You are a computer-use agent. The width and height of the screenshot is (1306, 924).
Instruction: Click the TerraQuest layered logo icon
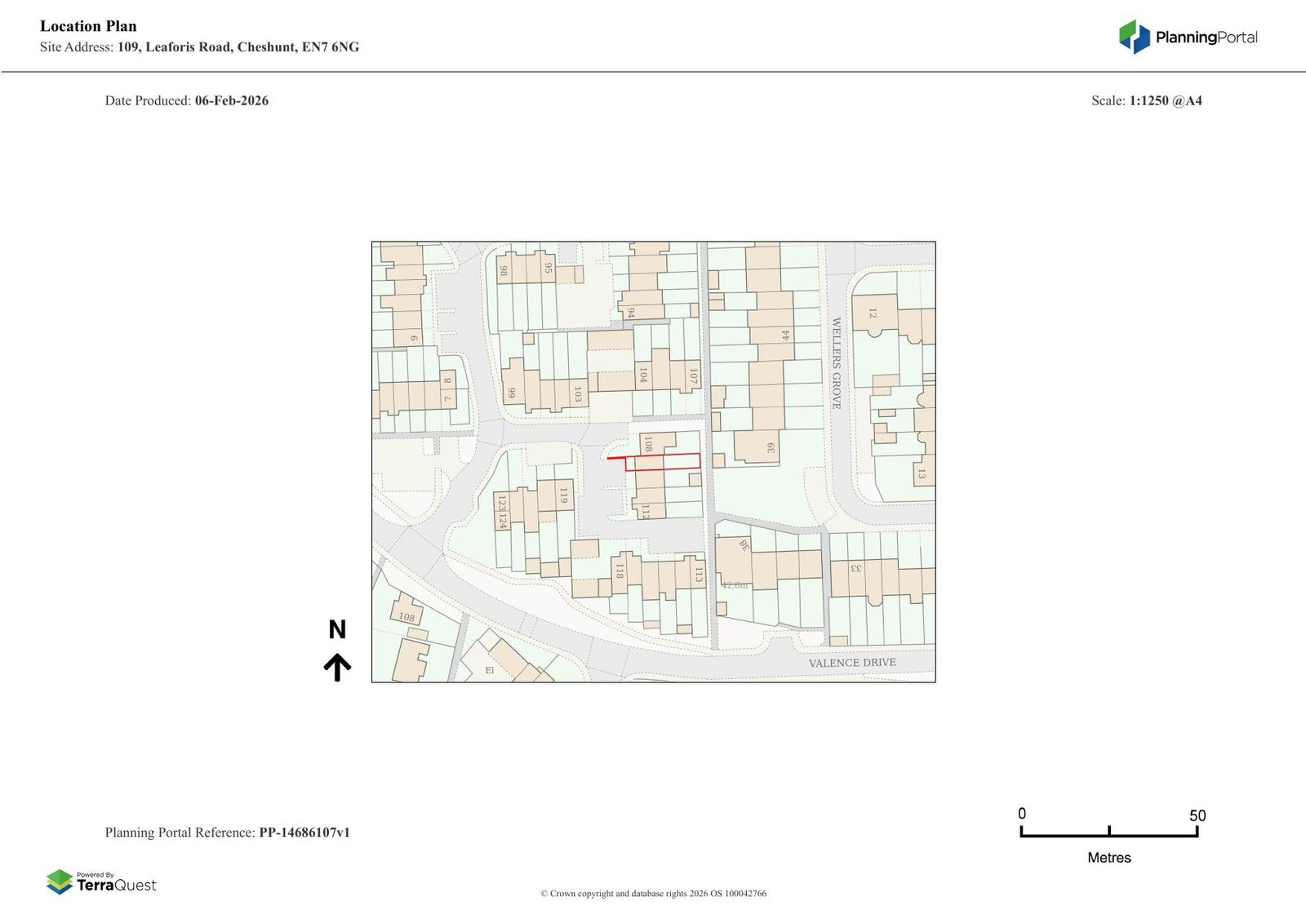click(x=60, y=882)
